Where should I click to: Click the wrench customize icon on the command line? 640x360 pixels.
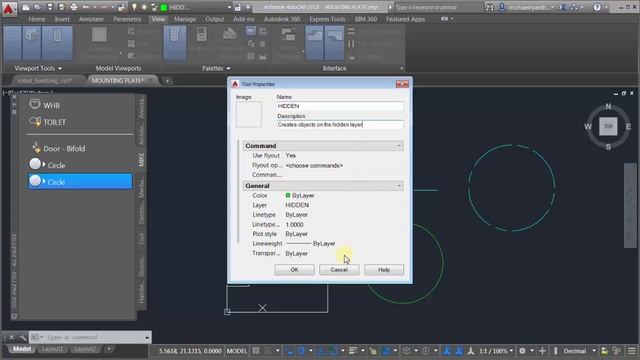coord(23,337)
